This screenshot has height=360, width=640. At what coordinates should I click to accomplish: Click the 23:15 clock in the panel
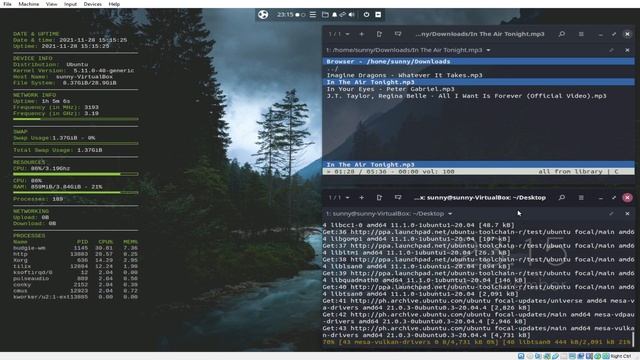pos(285,15)
